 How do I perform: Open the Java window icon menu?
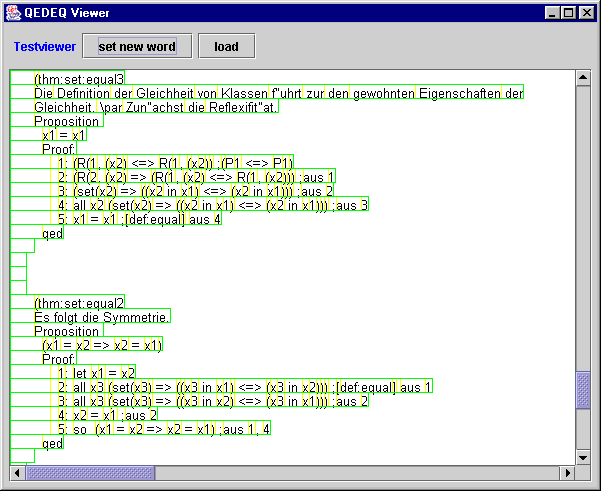(13, 13)
